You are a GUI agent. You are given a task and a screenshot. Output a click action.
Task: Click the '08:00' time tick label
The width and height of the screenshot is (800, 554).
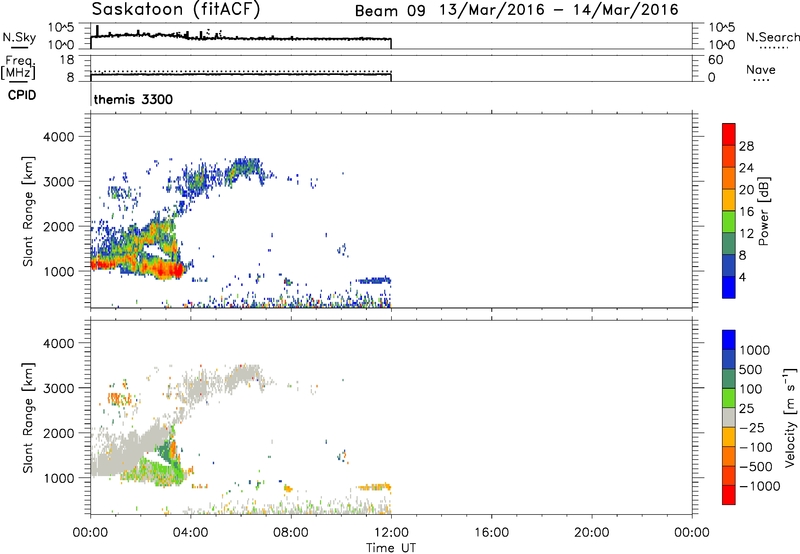[291, 533]
